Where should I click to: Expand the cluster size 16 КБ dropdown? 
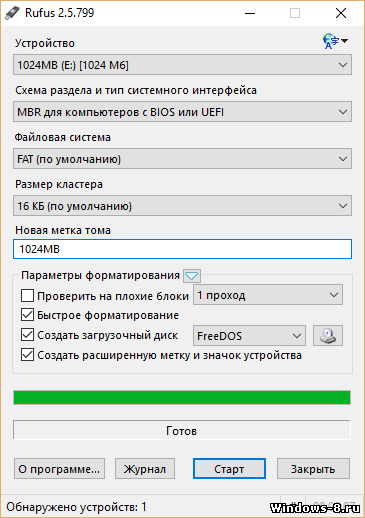(182, 206)
